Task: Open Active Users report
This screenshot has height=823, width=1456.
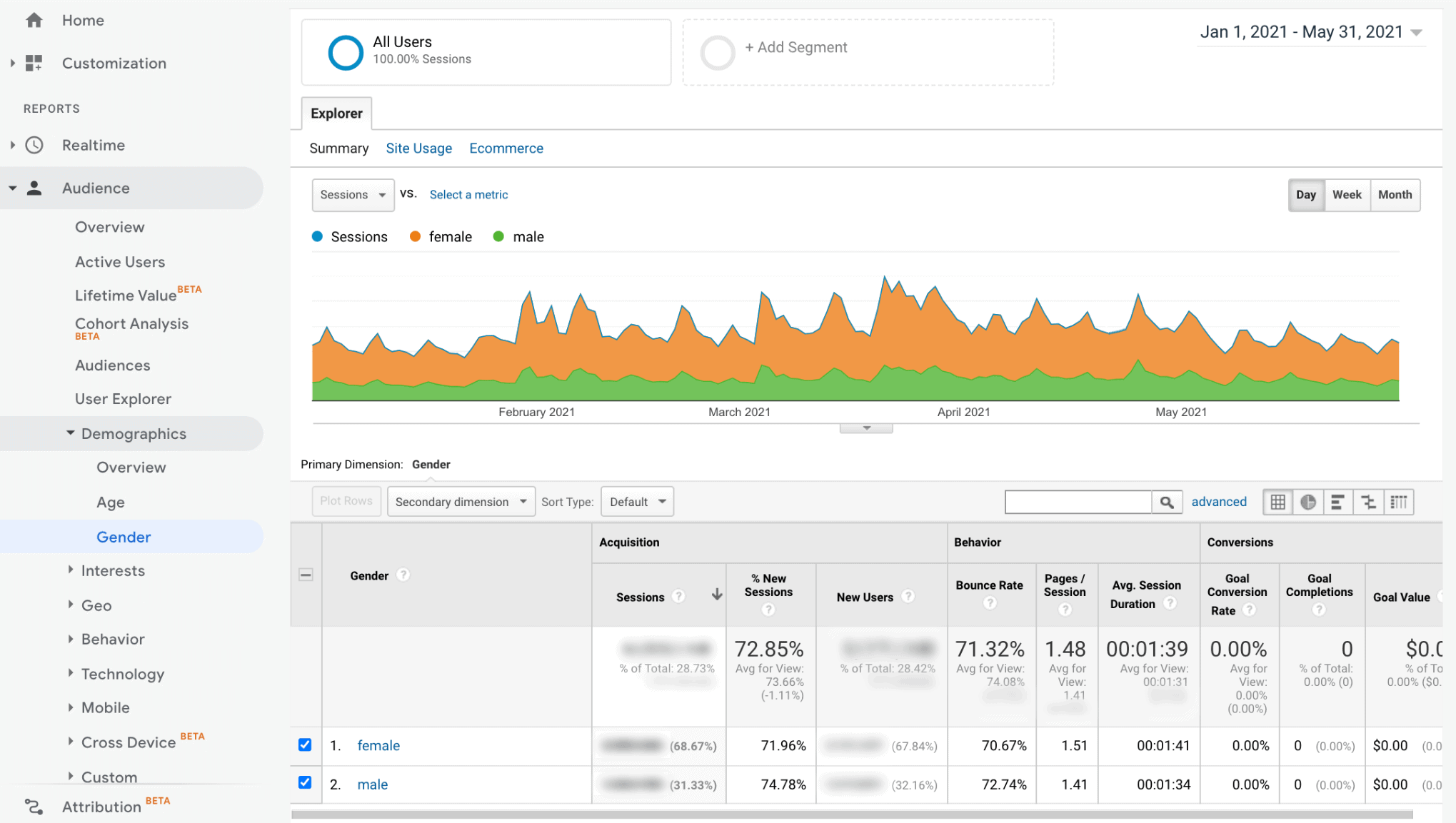Action: click(120, 262)
